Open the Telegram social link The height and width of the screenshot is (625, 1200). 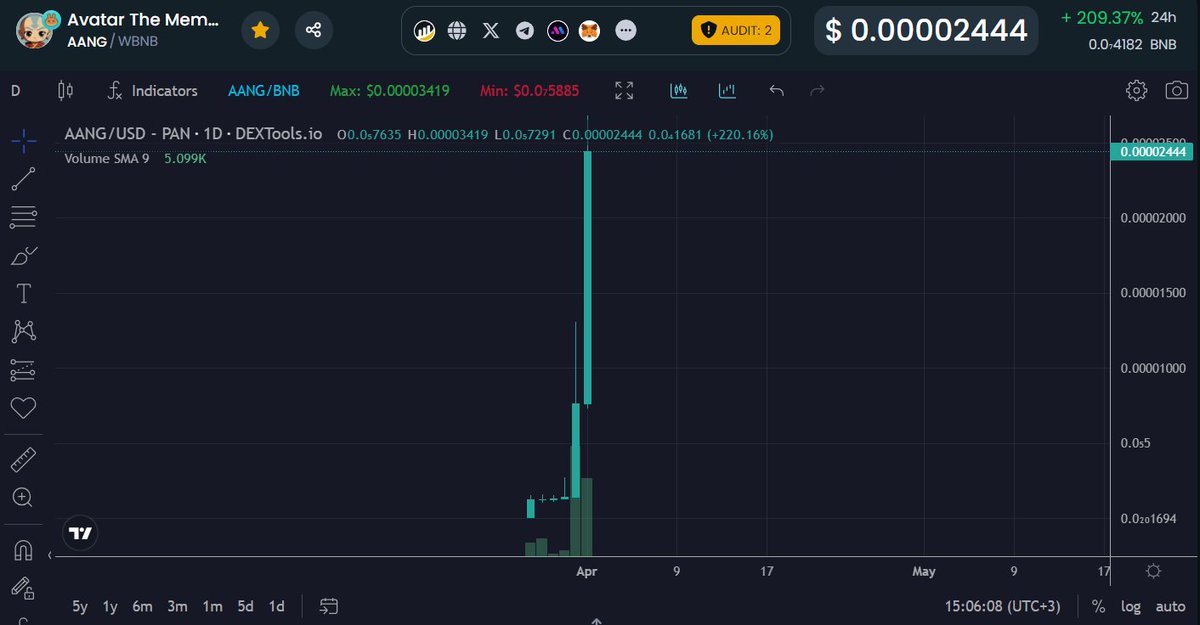(525, 31)
